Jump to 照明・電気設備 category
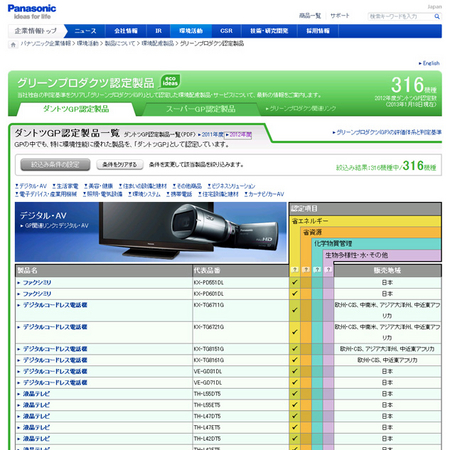450x450 pixels. pyautogui.click(x=103, y=194)
